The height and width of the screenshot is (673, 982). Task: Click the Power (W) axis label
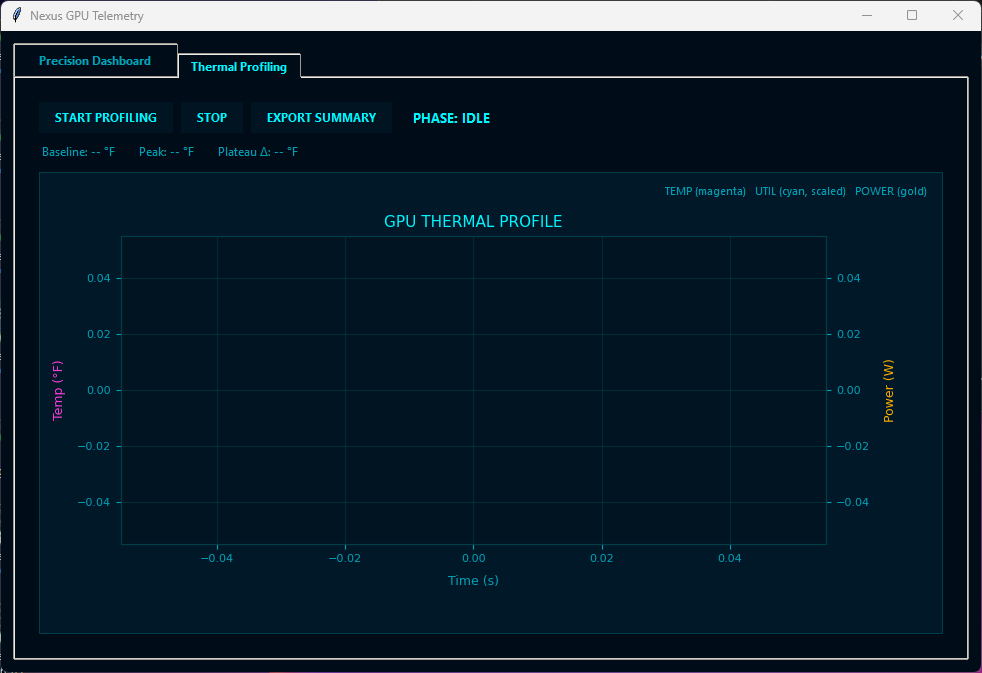889,390
